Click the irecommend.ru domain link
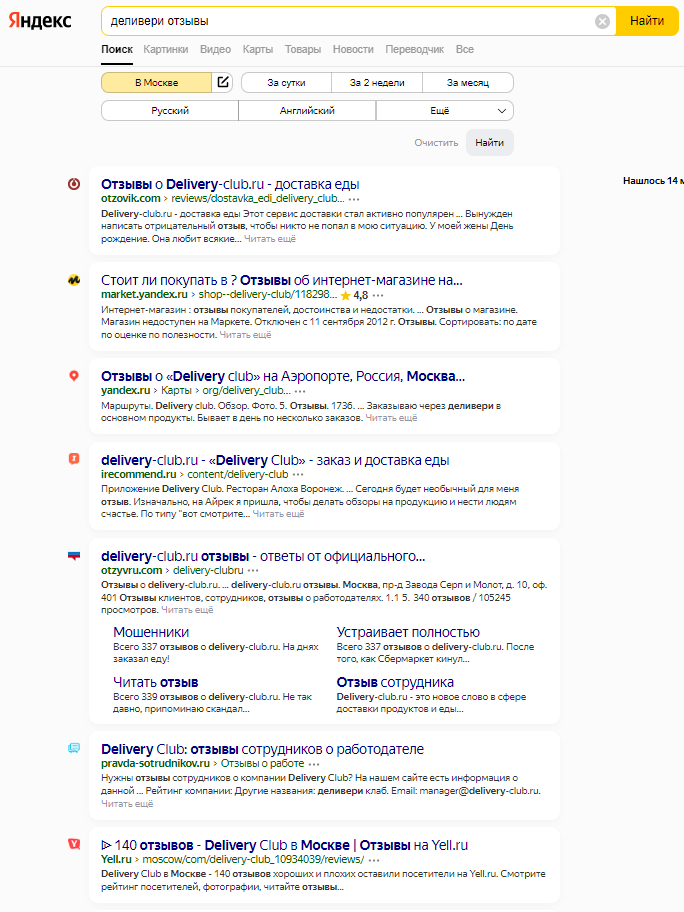 point(138,474)
